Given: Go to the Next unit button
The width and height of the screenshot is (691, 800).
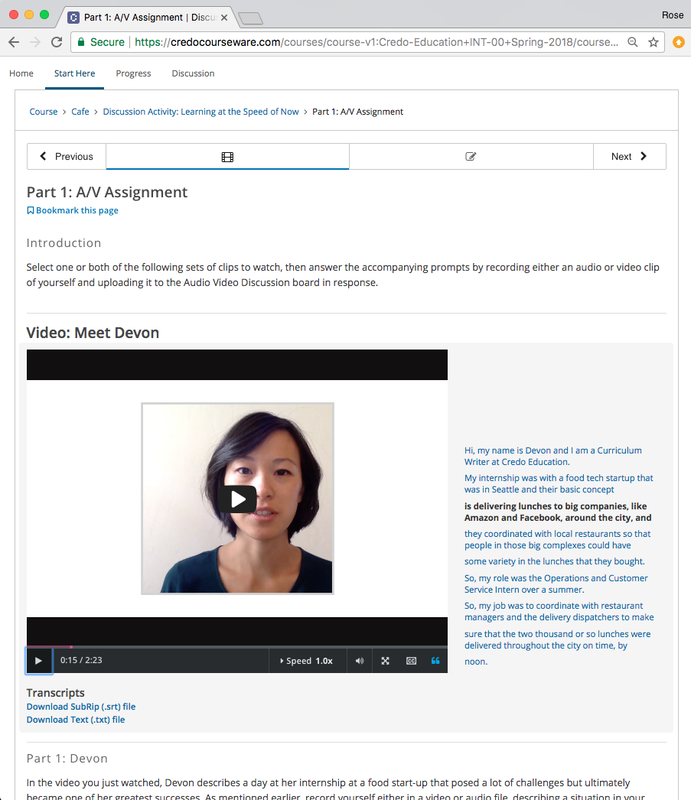Looking at the screenshot, I should point(629,156).
